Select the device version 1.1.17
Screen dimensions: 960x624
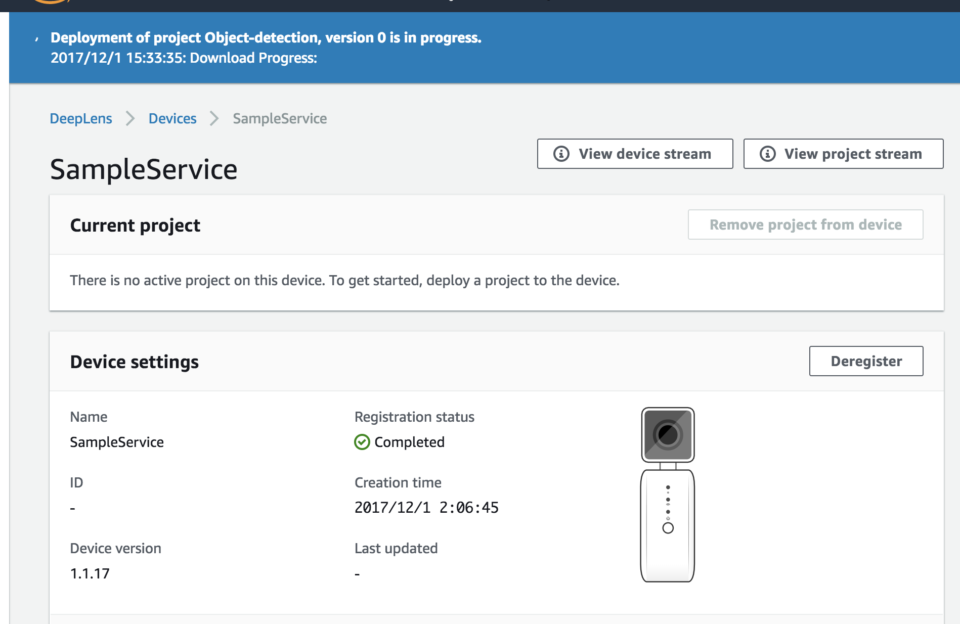pyautogui.click(x=90, y=574)
